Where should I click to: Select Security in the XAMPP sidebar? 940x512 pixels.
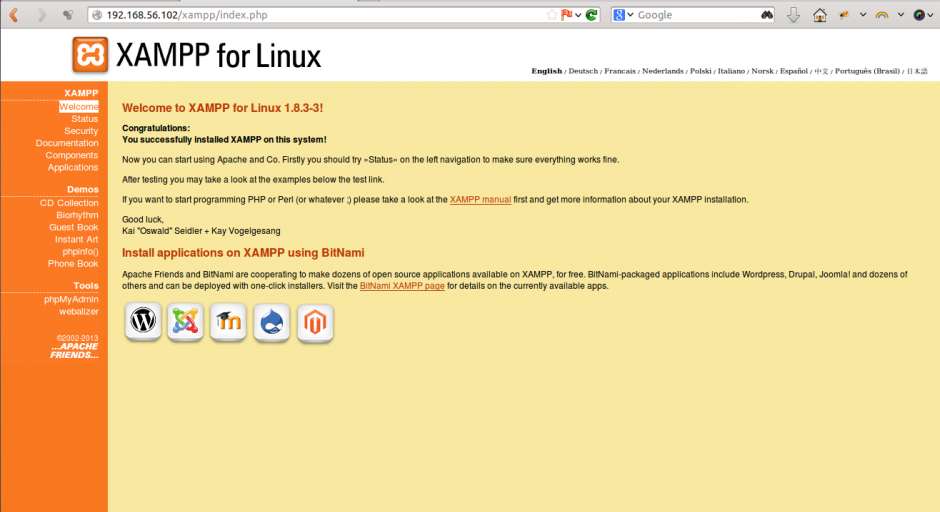(x=81, y=131)
